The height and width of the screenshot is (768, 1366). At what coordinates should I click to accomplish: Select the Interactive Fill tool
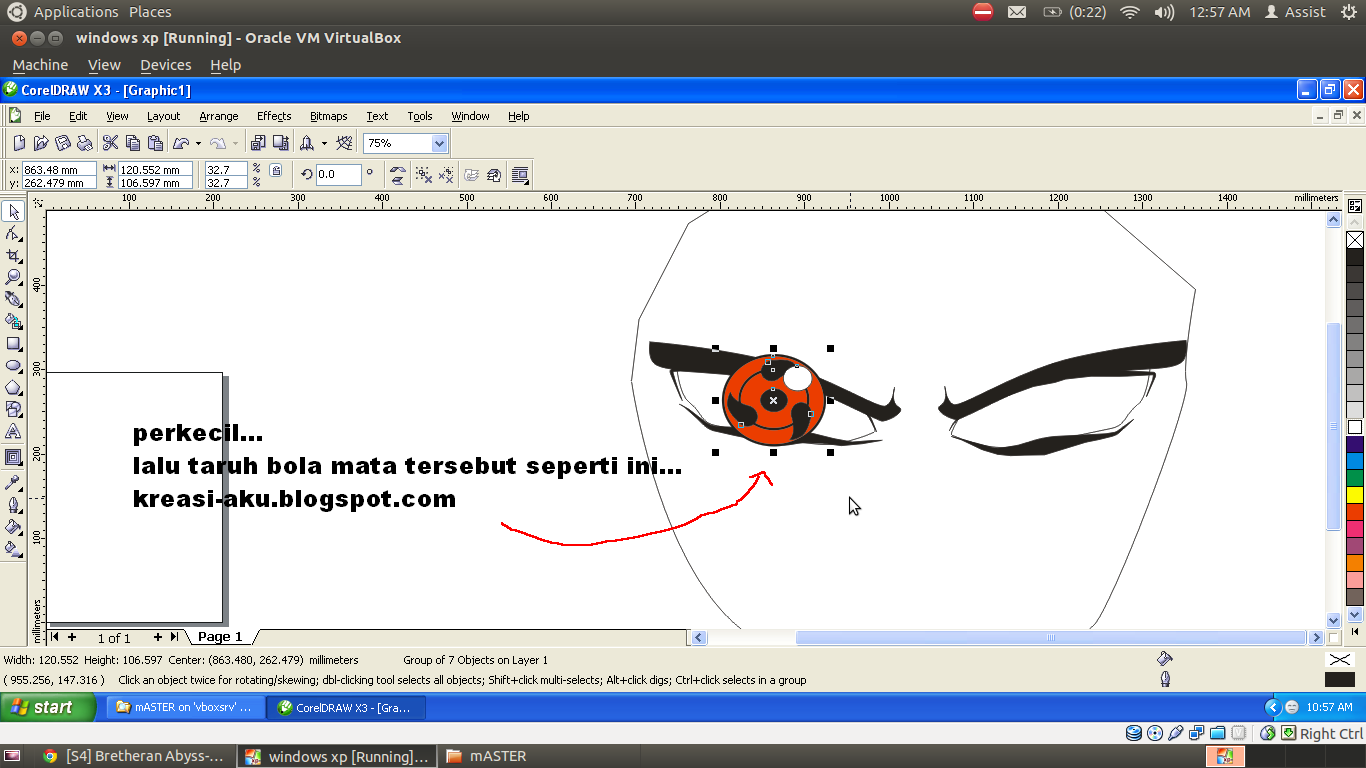13,548
